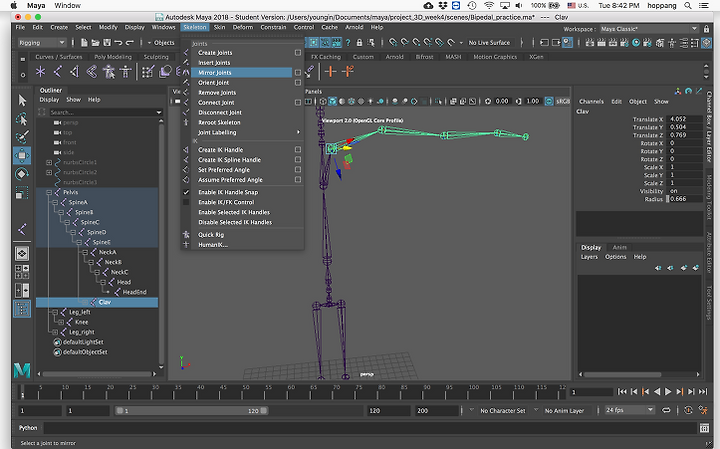Click the Undo arrow icon
The image size is (720, 449).
tap(118, 43)
